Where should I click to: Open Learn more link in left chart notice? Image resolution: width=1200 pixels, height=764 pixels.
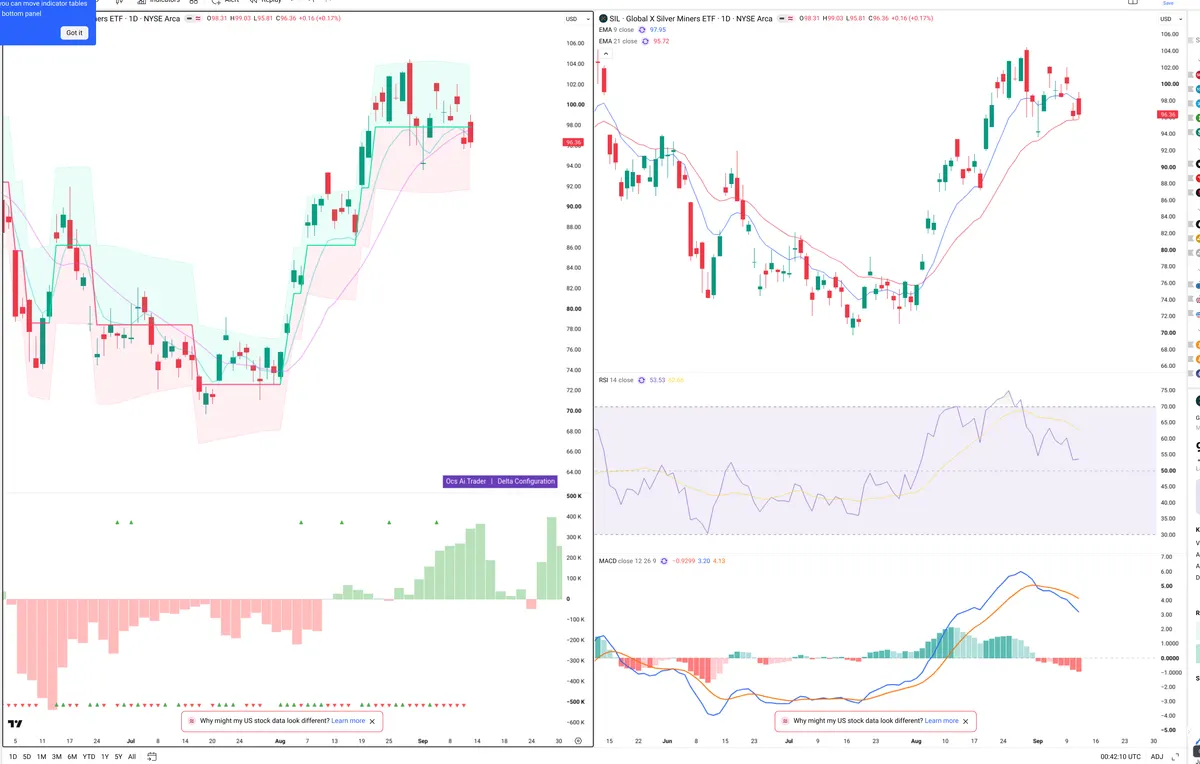[x=349, y=721]
